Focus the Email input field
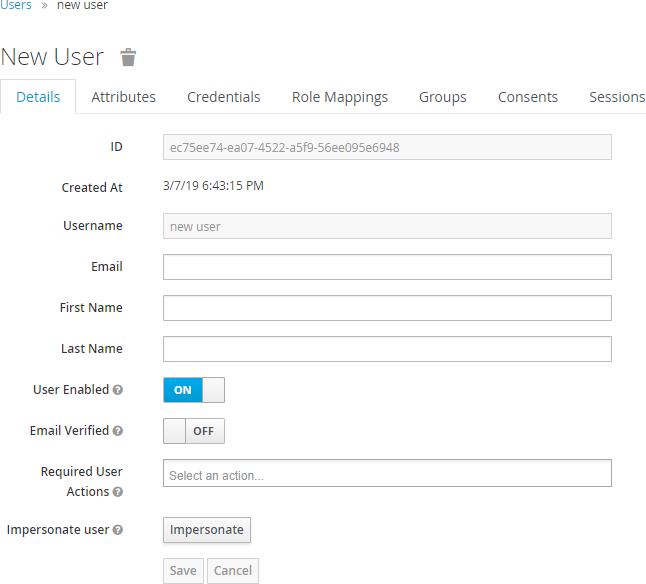 tap(387, 267)
